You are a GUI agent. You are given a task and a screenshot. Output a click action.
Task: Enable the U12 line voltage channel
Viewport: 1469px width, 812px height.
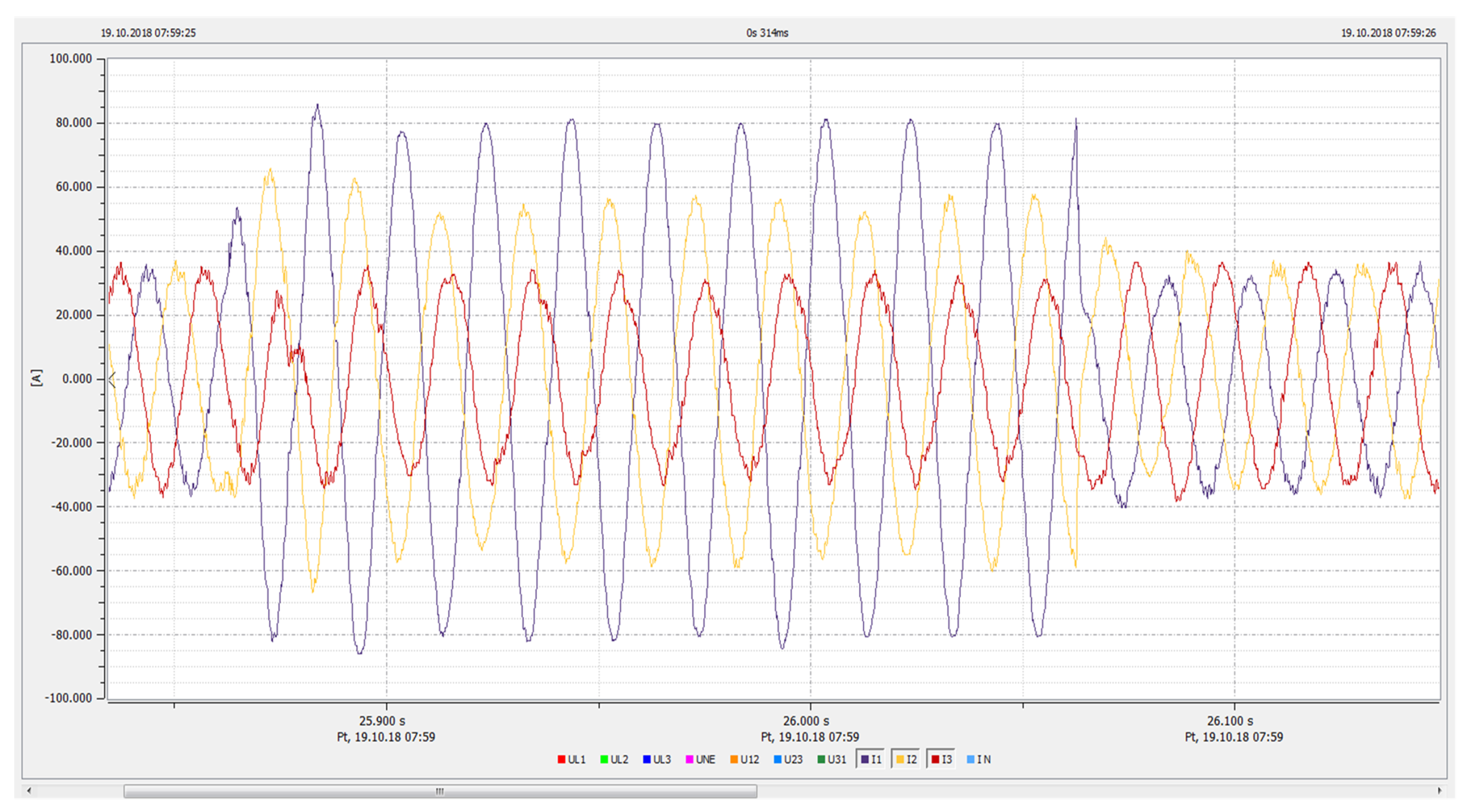click(x=745, y=759)
